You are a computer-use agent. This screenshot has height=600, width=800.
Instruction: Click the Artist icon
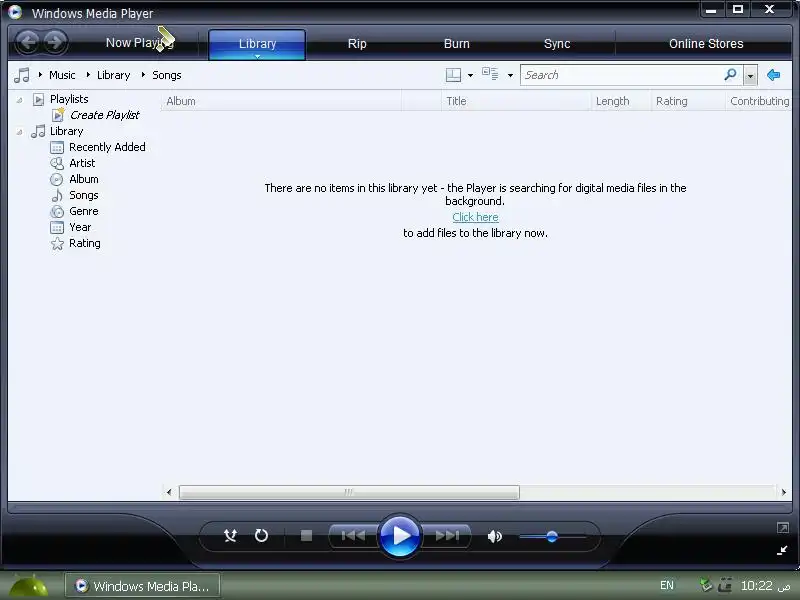[57, 163]
